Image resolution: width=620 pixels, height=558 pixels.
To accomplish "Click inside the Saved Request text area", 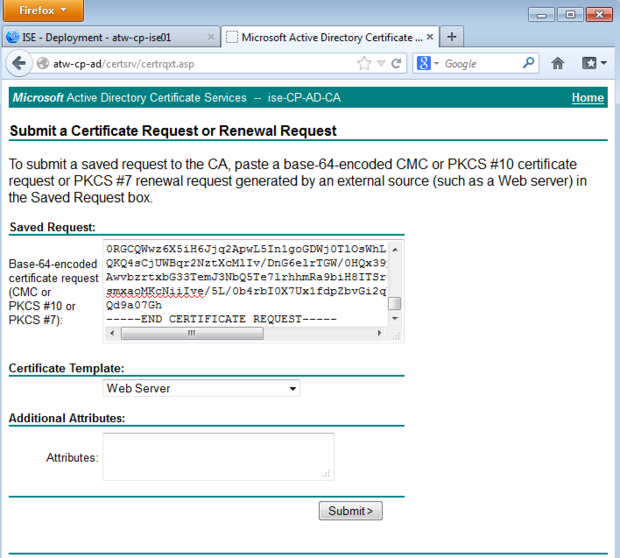I will point(245,284).
